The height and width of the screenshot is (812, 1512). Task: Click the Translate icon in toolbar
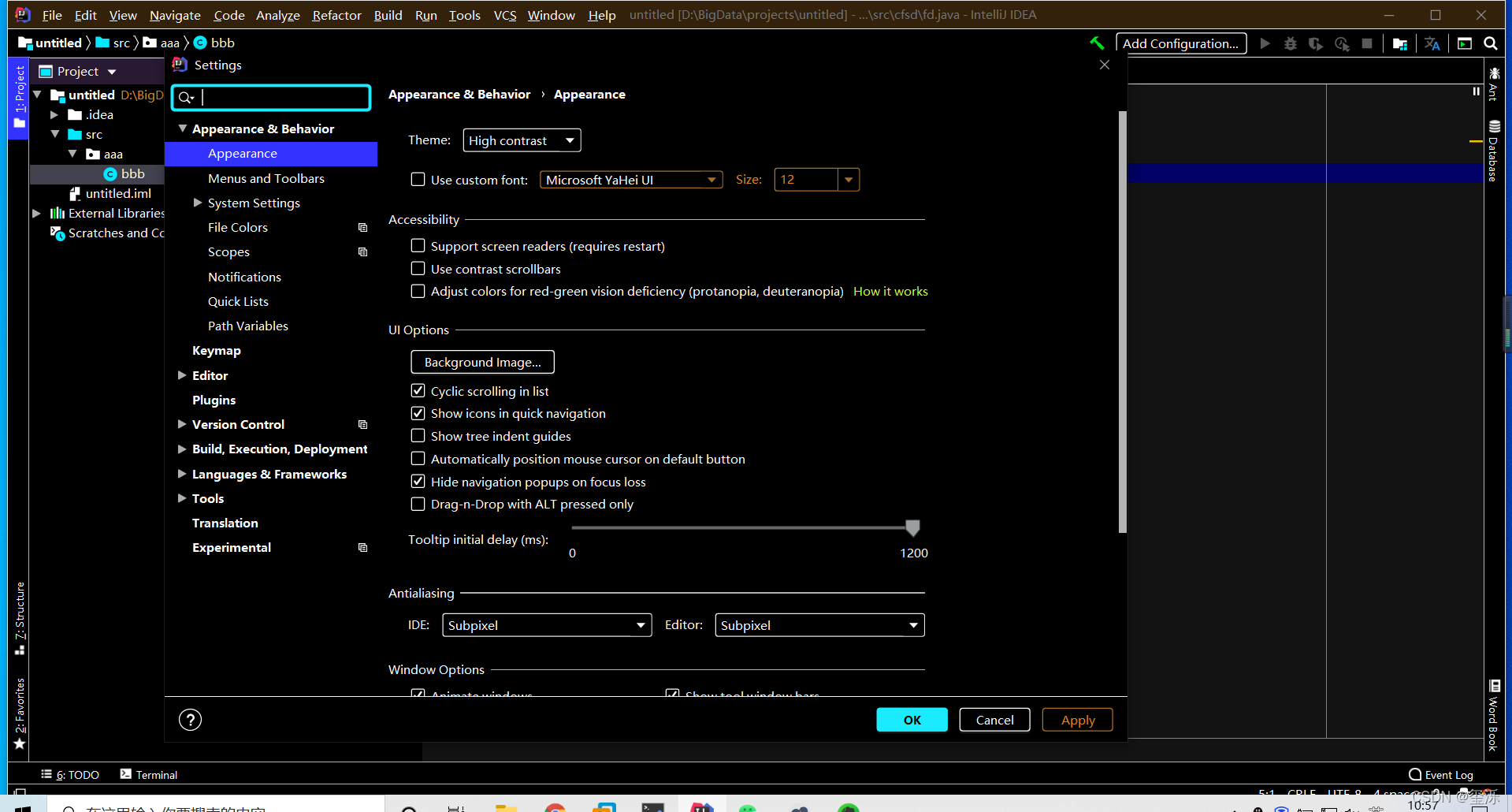point(1432,43)
